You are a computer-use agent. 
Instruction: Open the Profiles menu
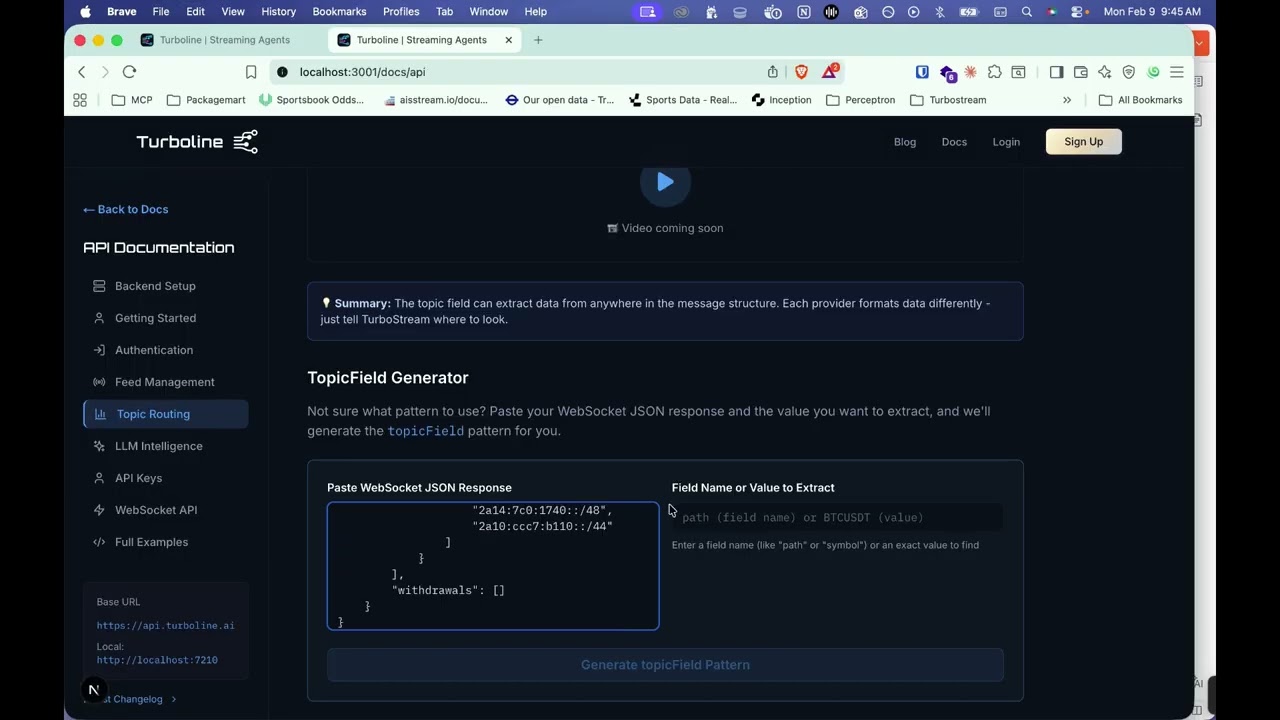(401, 12)
